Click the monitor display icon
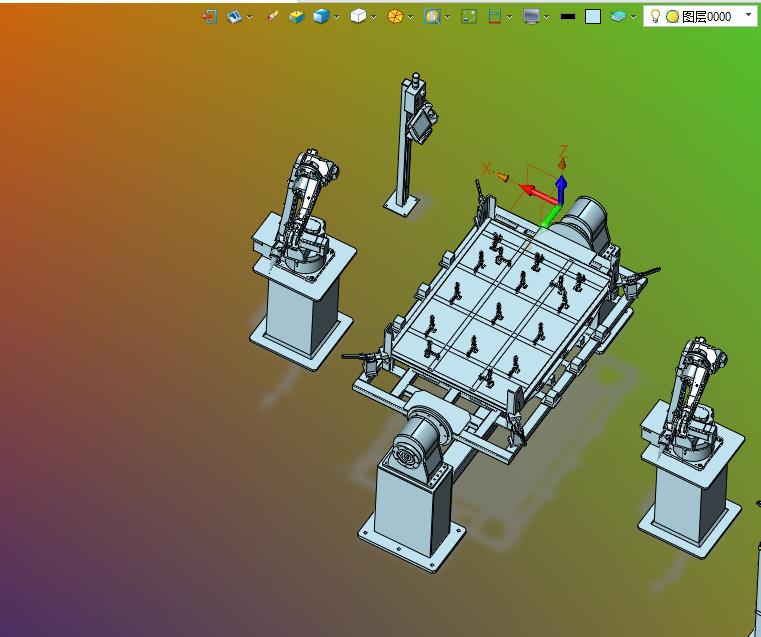Image resolution: width=761 pixels, height=637 pixels. tap(531, 16)
